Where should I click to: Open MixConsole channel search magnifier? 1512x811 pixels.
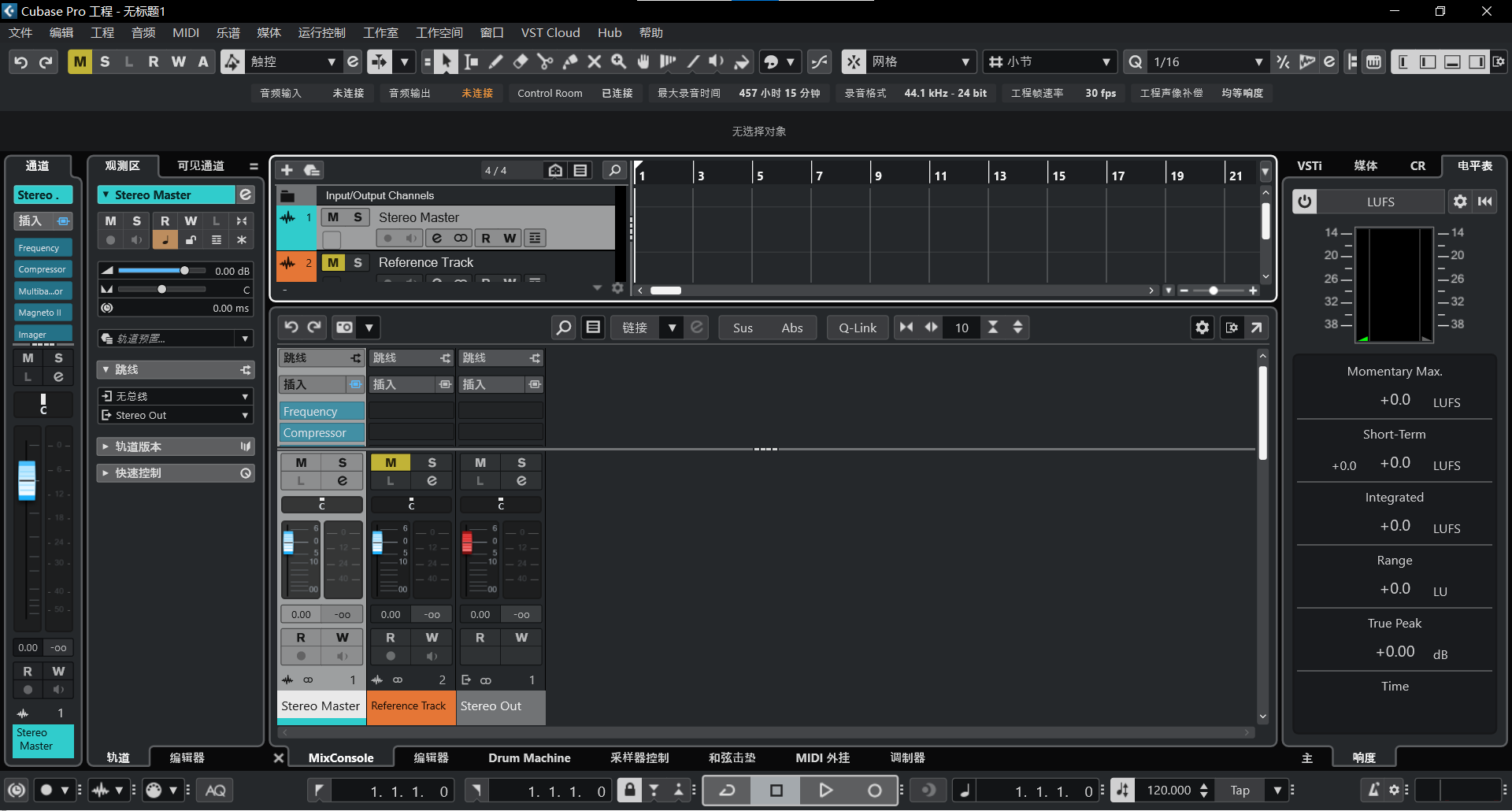564,328
